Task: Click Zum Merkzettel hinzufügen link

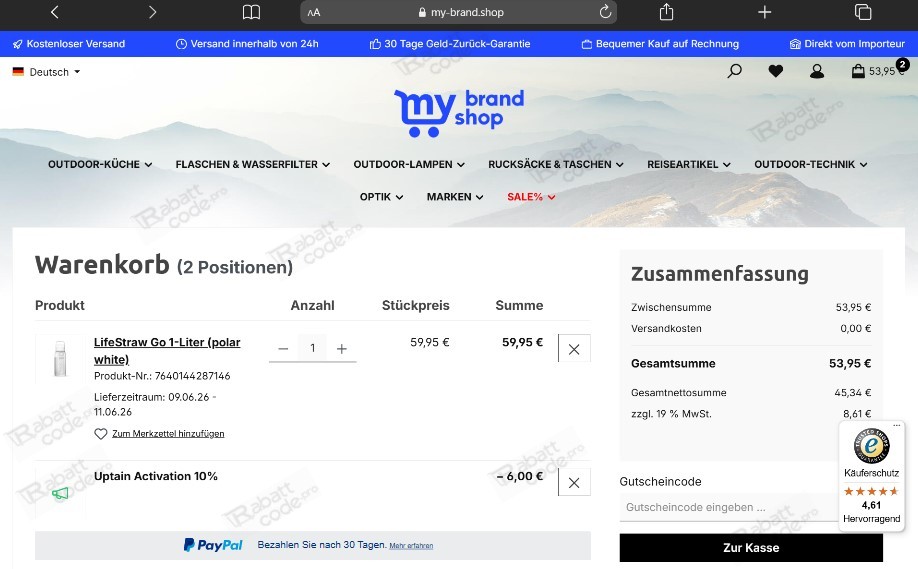Action: pos(168,434)
